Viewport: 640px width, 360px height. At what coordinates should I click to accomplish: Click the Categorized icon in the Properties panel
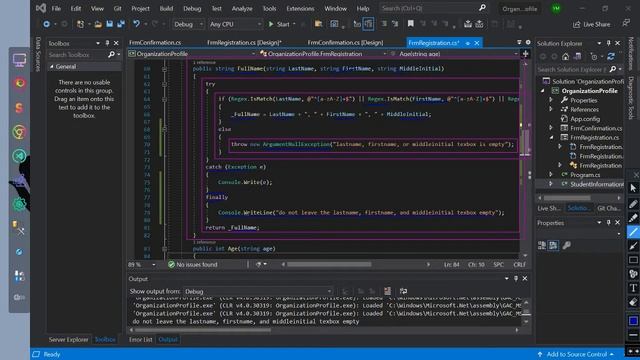542,245
